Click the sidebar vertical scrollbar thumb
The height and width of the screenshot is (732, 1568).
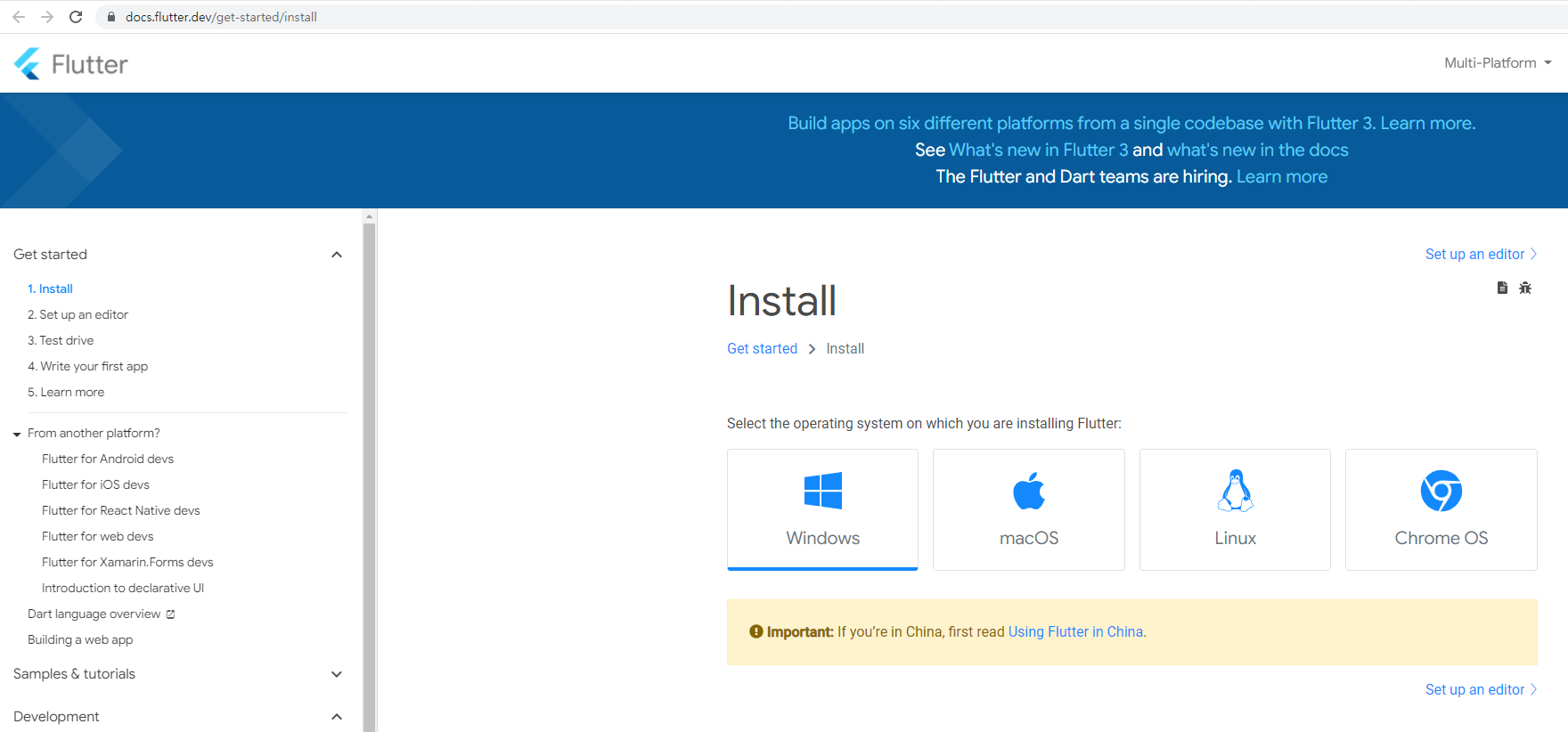pyautogui.click(x=370, y=476)
